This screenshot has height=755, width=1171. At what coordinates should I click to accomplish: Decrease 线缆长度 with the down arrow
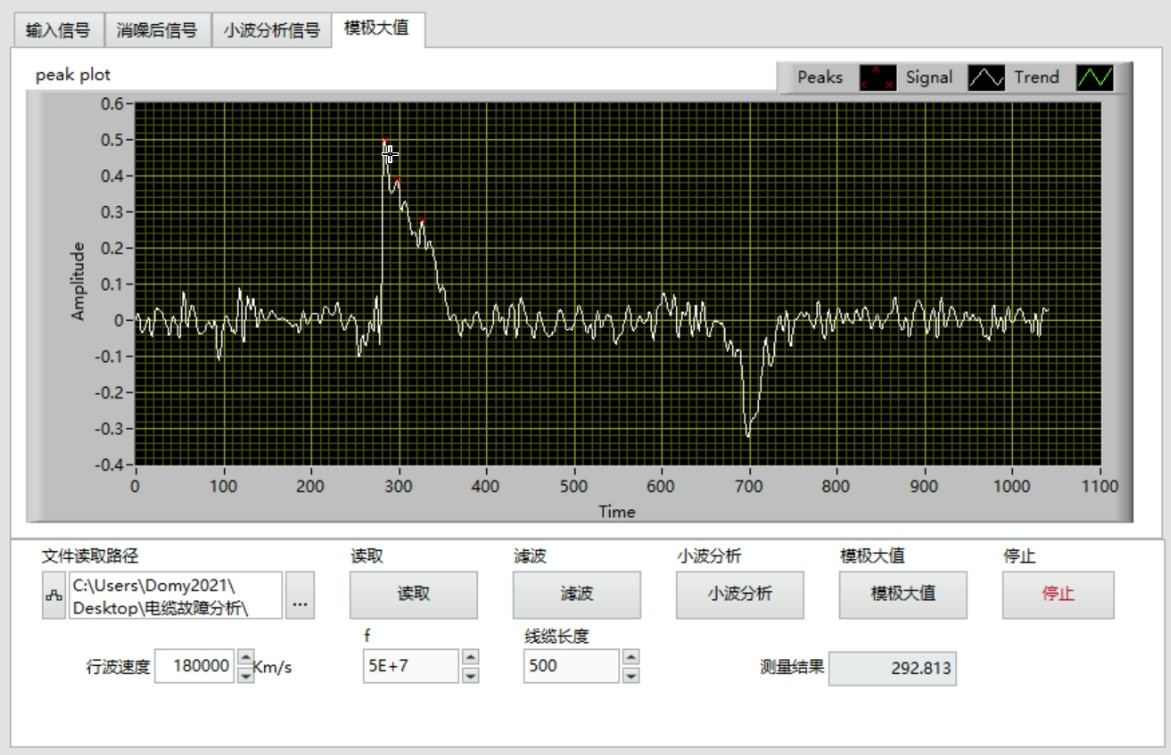(631, 675)
